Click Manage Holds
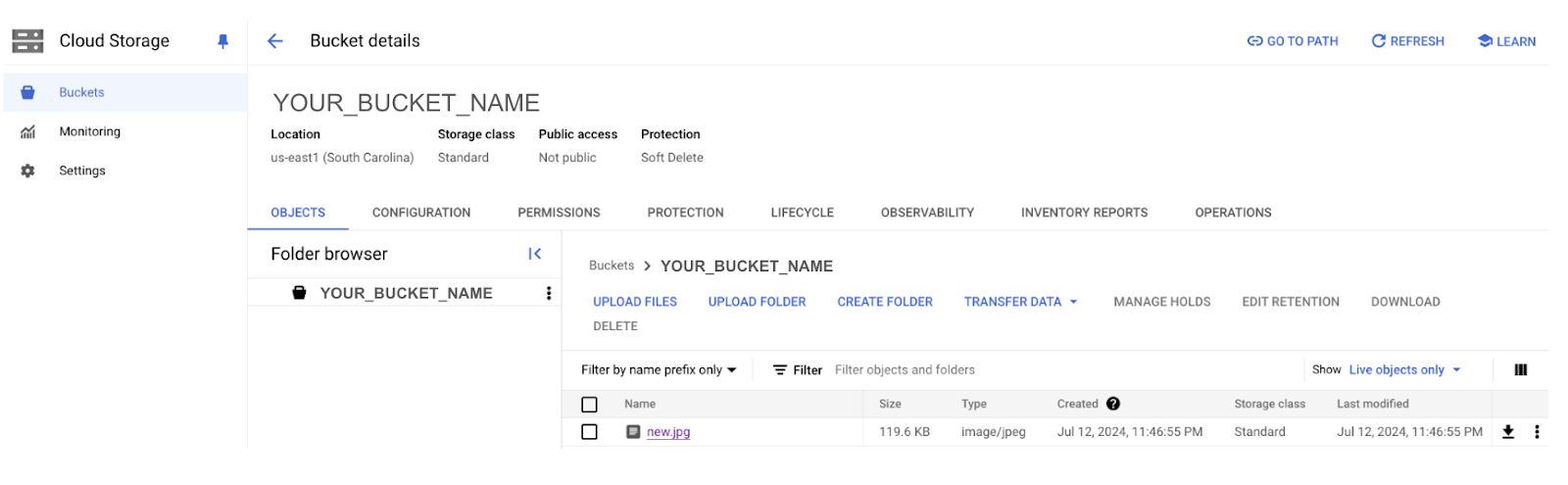Screen dimensions: 1568x485 [x=1162, y=302]
